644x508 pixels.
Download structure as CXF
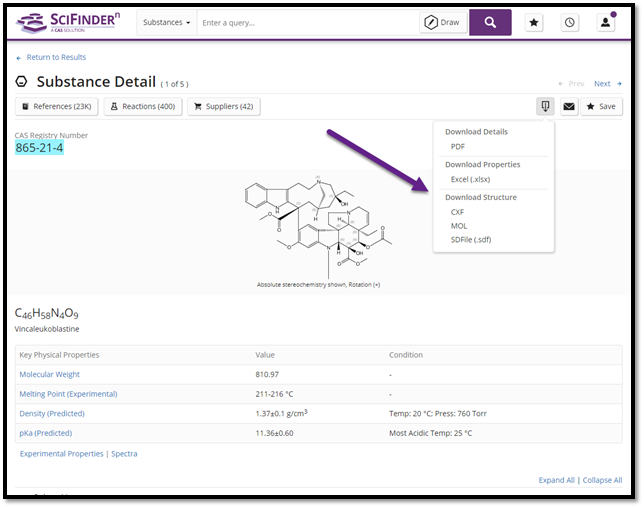[x=457, y=212]
